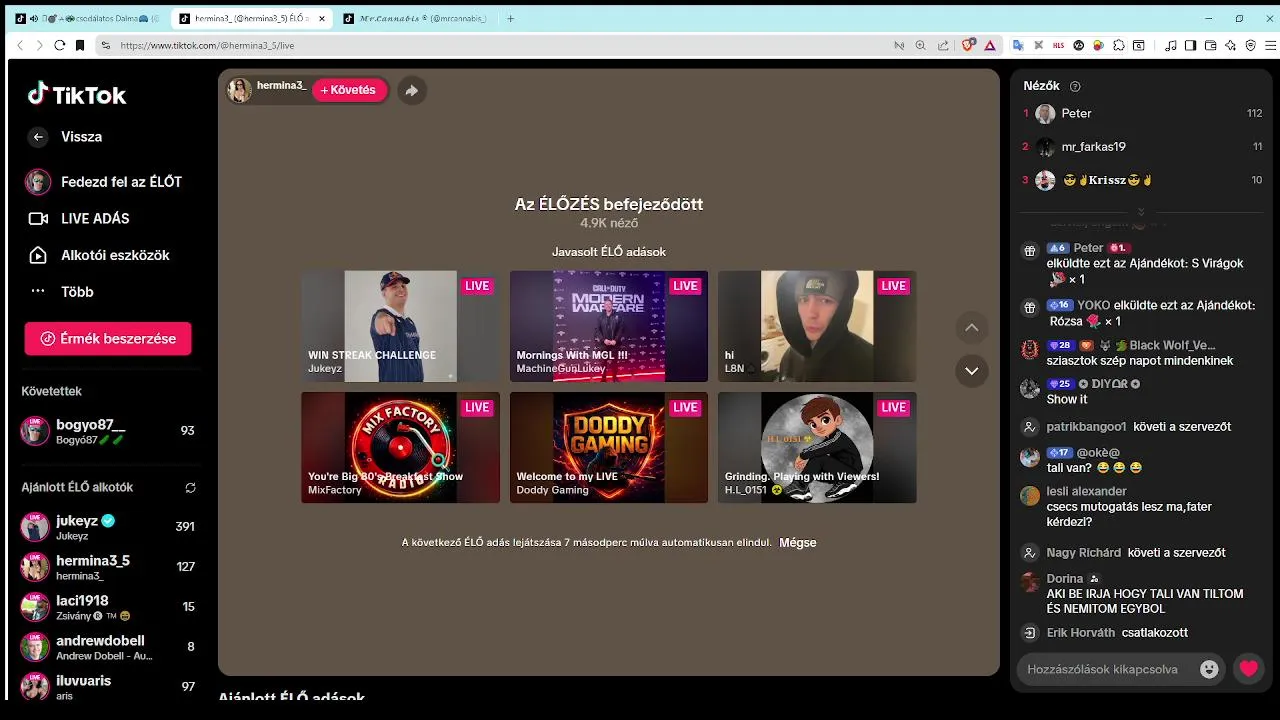Refresh the Ajánlott ÉLŐ alkotók list
Viewport: 1280px width, 720px height.
[x=190, y=488]
